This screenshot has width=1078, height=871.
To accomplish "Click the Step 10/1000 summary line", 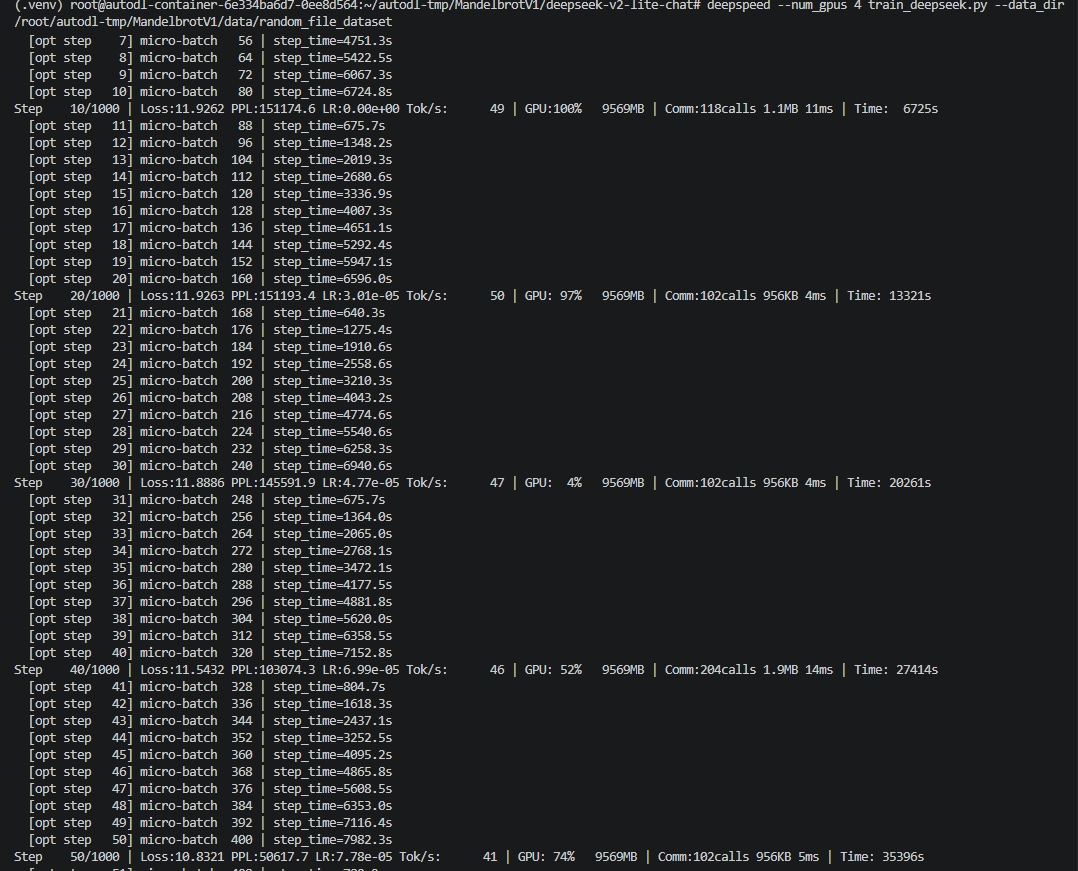I will 476,109.
